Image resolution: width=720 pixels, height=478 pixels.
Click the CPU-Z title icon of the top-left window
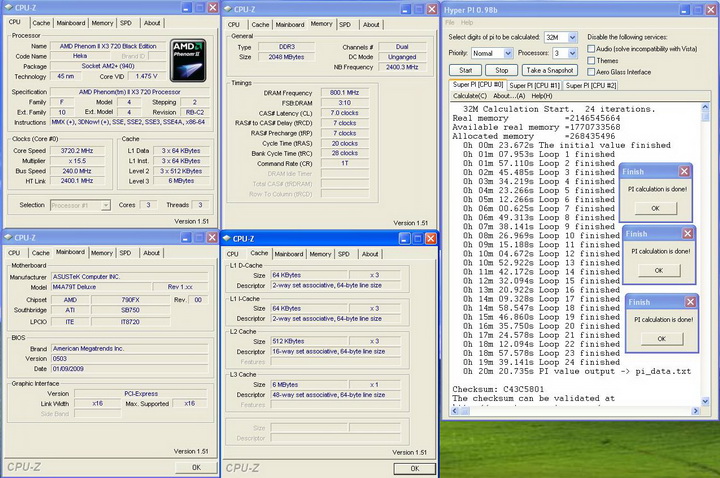9,7
